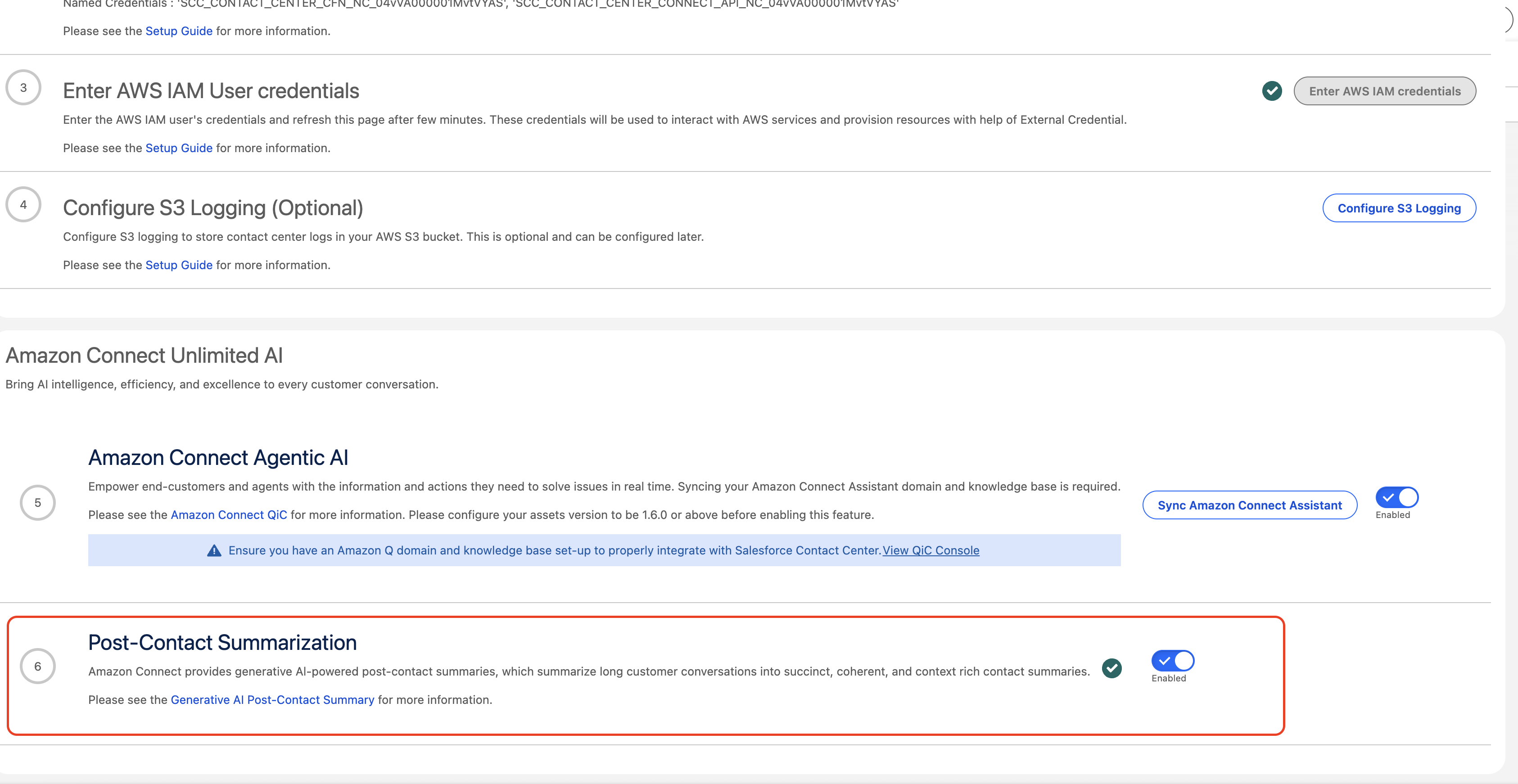Image resolution: width=1518 pixels, height=784 pixels.
Task: Click the step 5 number circle
Action: tap(38, 502)
